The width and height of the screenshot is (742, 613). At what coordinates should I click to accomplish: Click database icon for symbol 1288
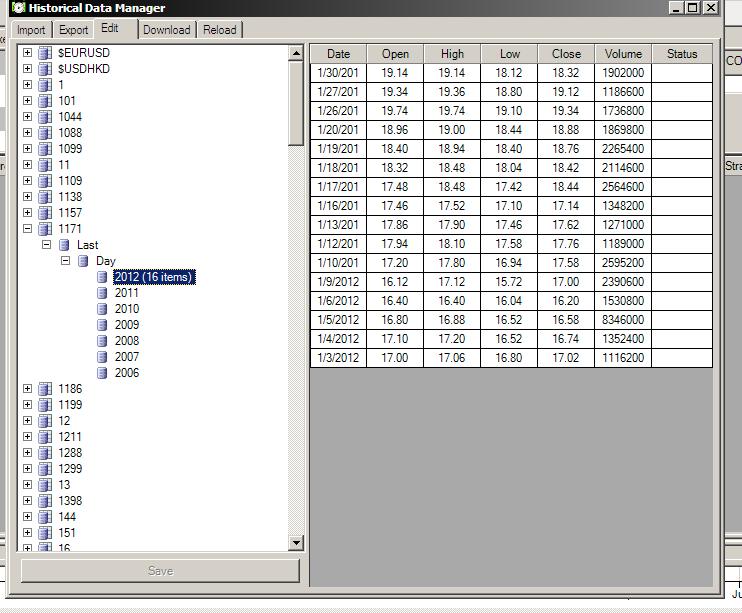click(x=45, y=453)
